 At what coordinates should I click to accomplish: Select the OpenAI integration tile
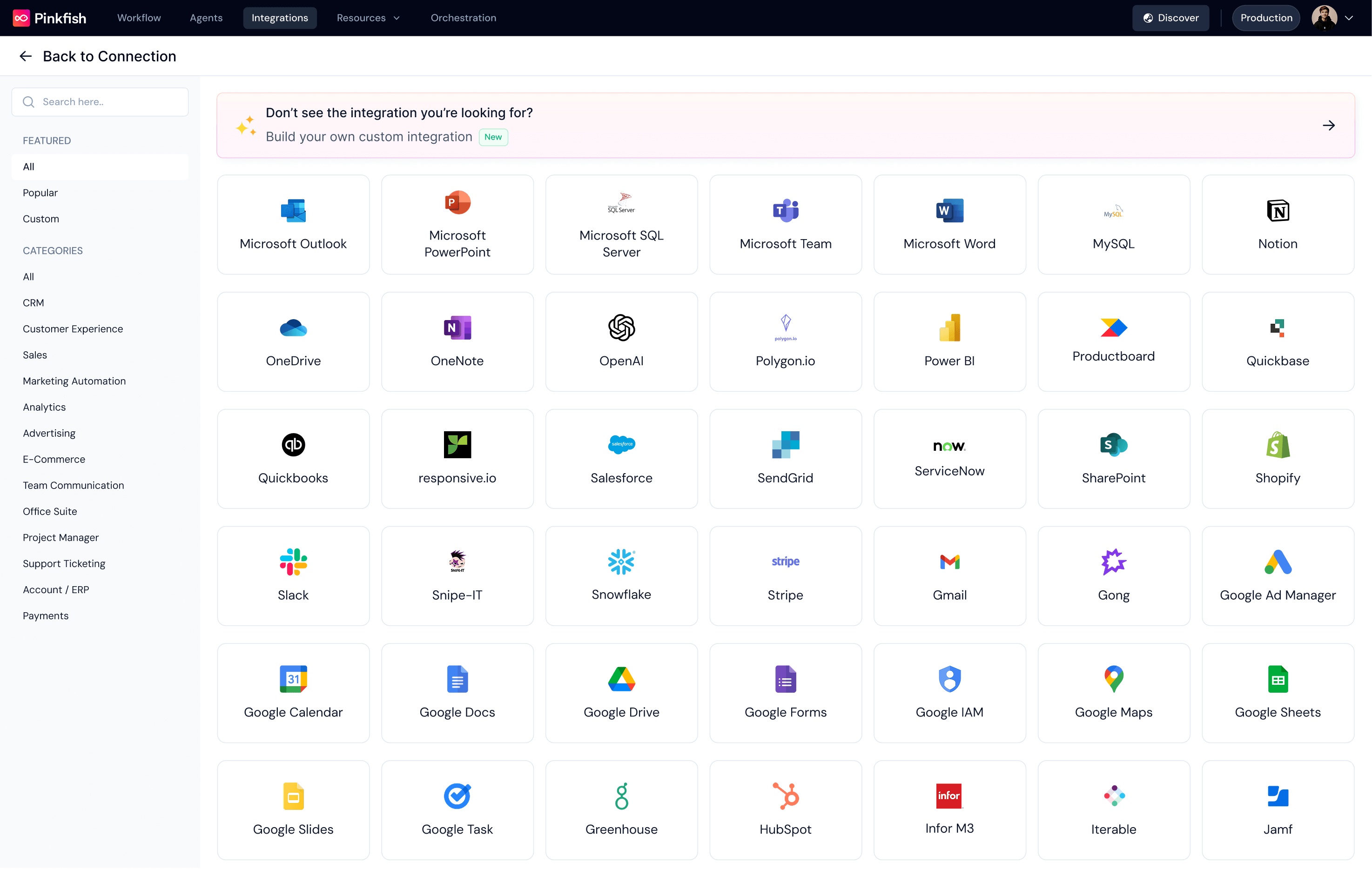[x=621, y=341]
